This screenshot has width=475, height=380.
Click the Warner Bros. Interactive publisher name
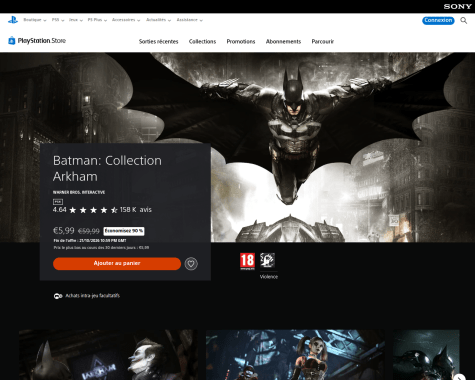[x=79, y=192]
